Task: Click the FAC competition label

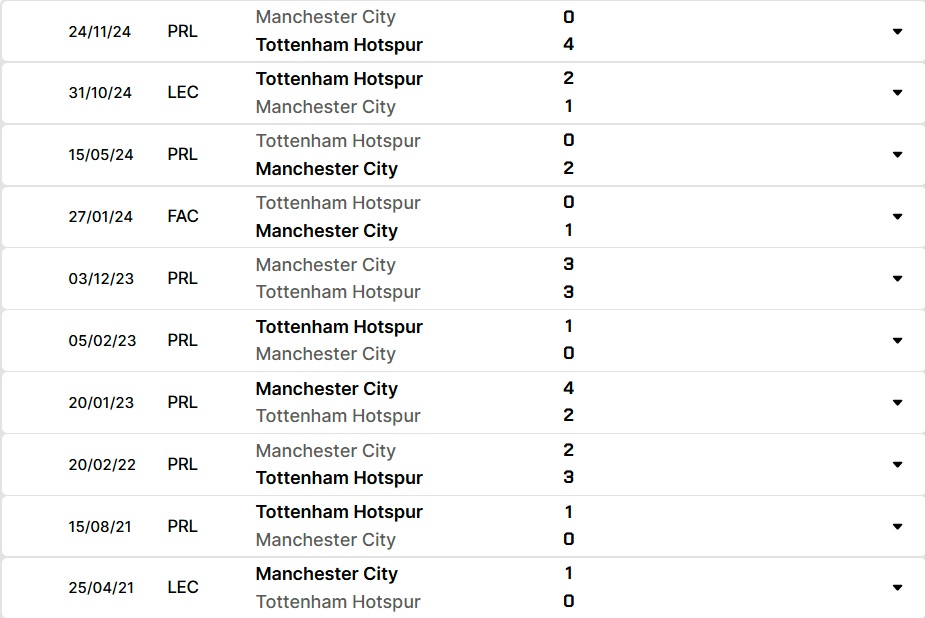Action: (x=183, y=216)
